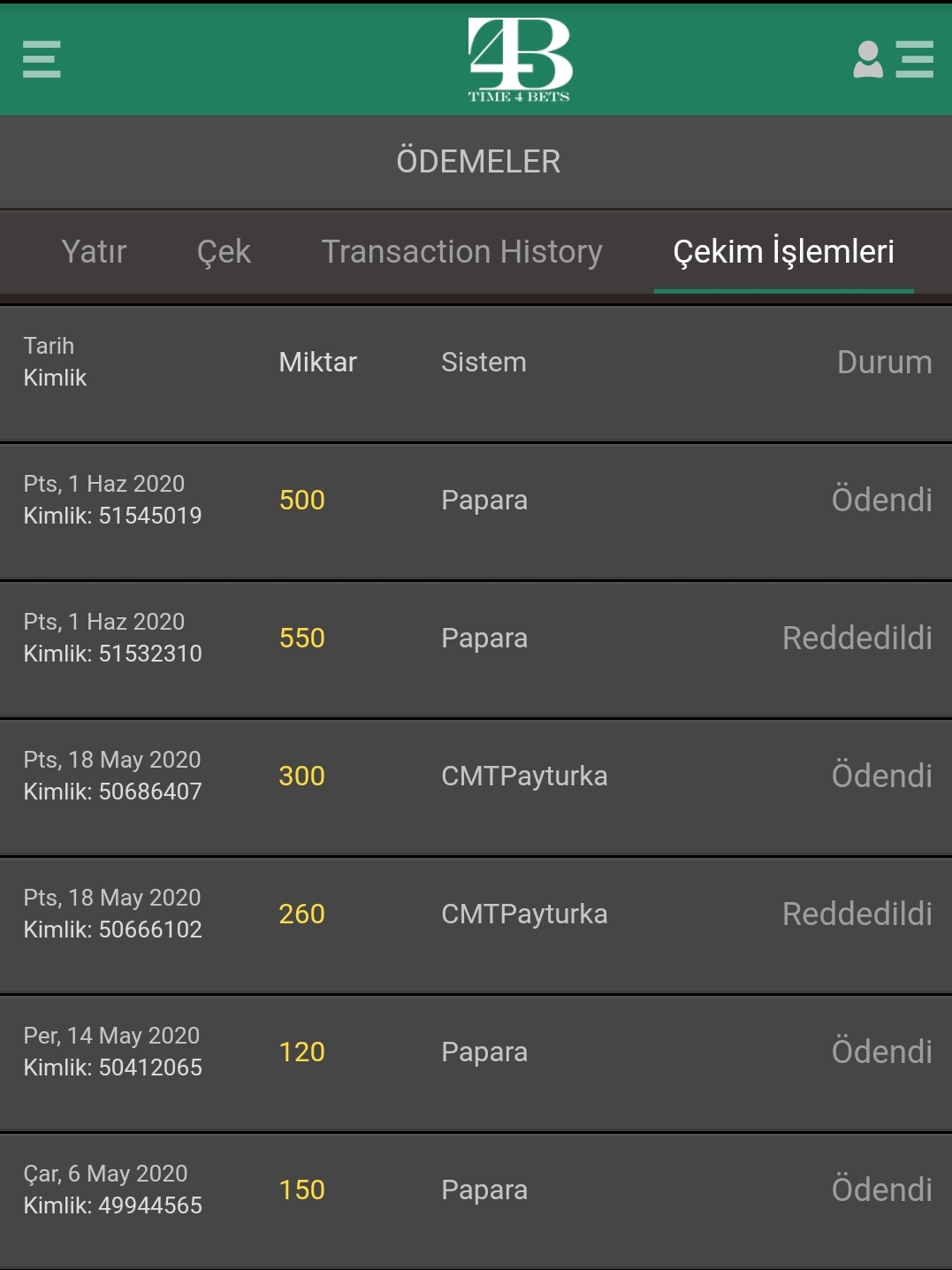Click the Miktar column header
952x1270 pixels.
317,363
